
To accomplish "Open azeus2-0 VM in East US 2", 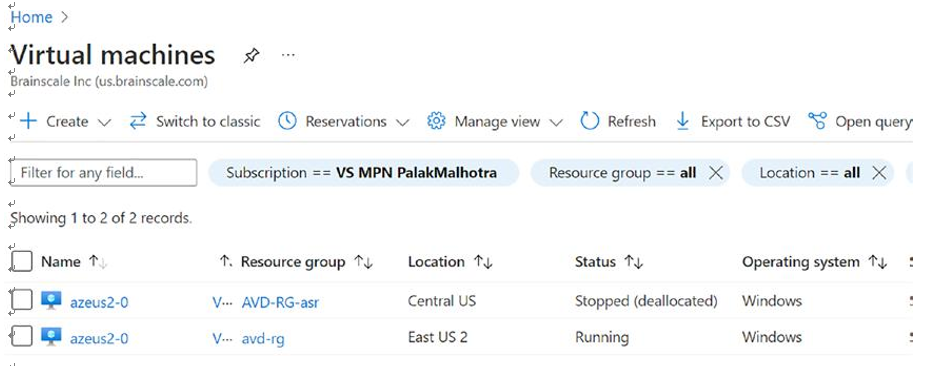I will point(99,339).
